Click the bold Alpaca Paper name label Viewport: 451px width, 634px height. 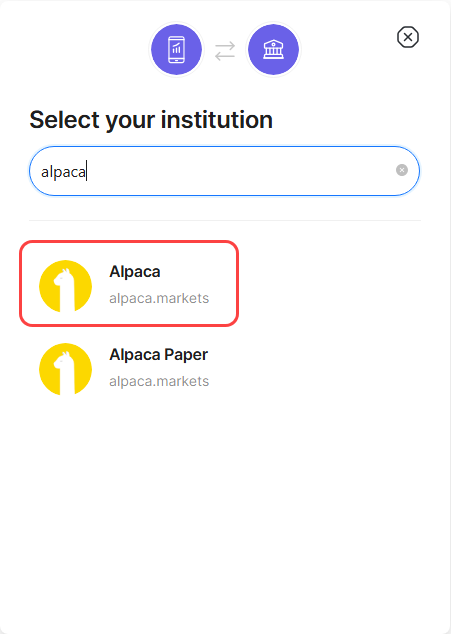[x=159, y=355]
